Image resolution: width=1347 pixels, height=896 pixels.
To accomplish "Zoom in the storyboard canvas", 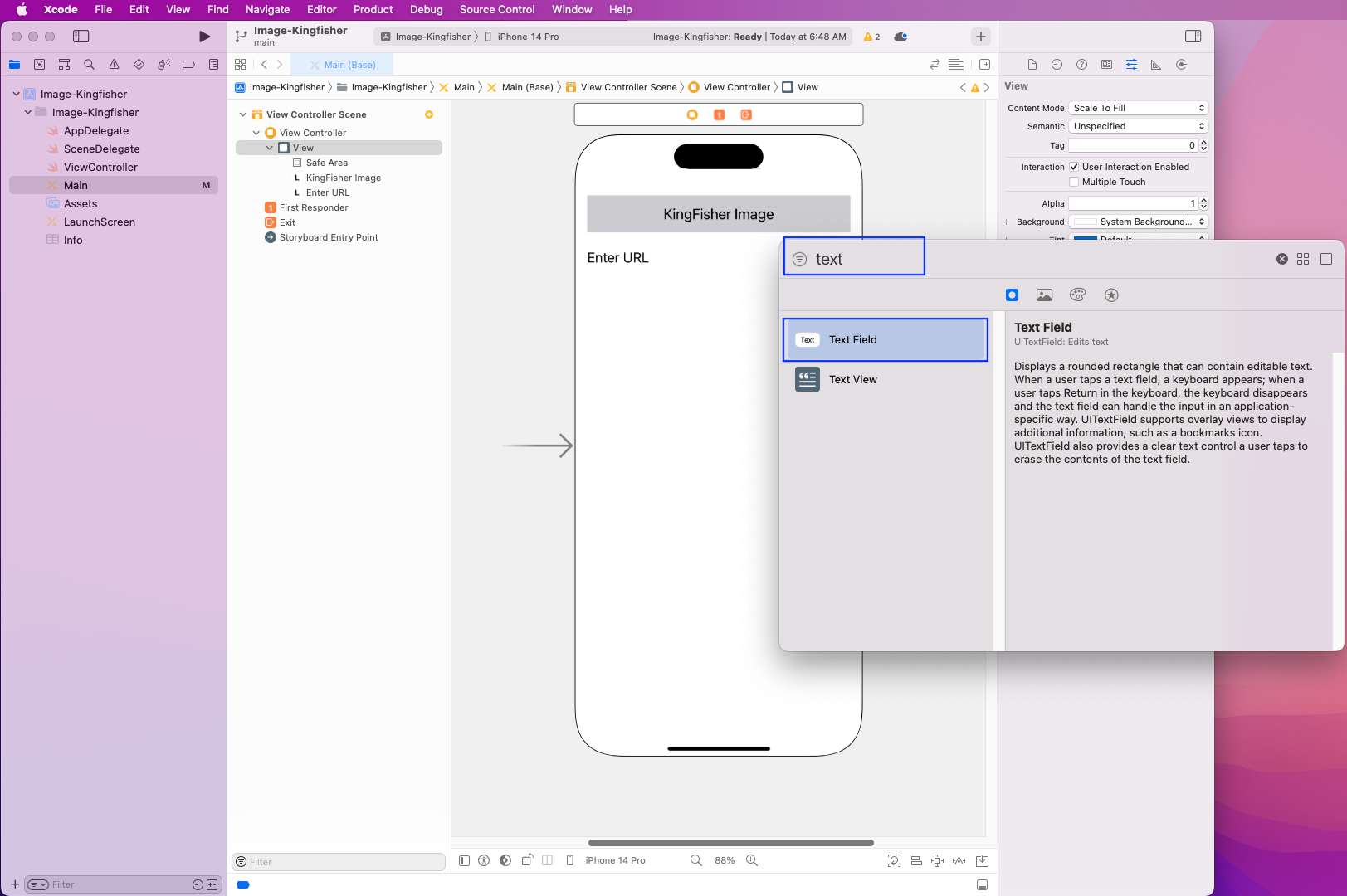I will click(x=752, y=860).
